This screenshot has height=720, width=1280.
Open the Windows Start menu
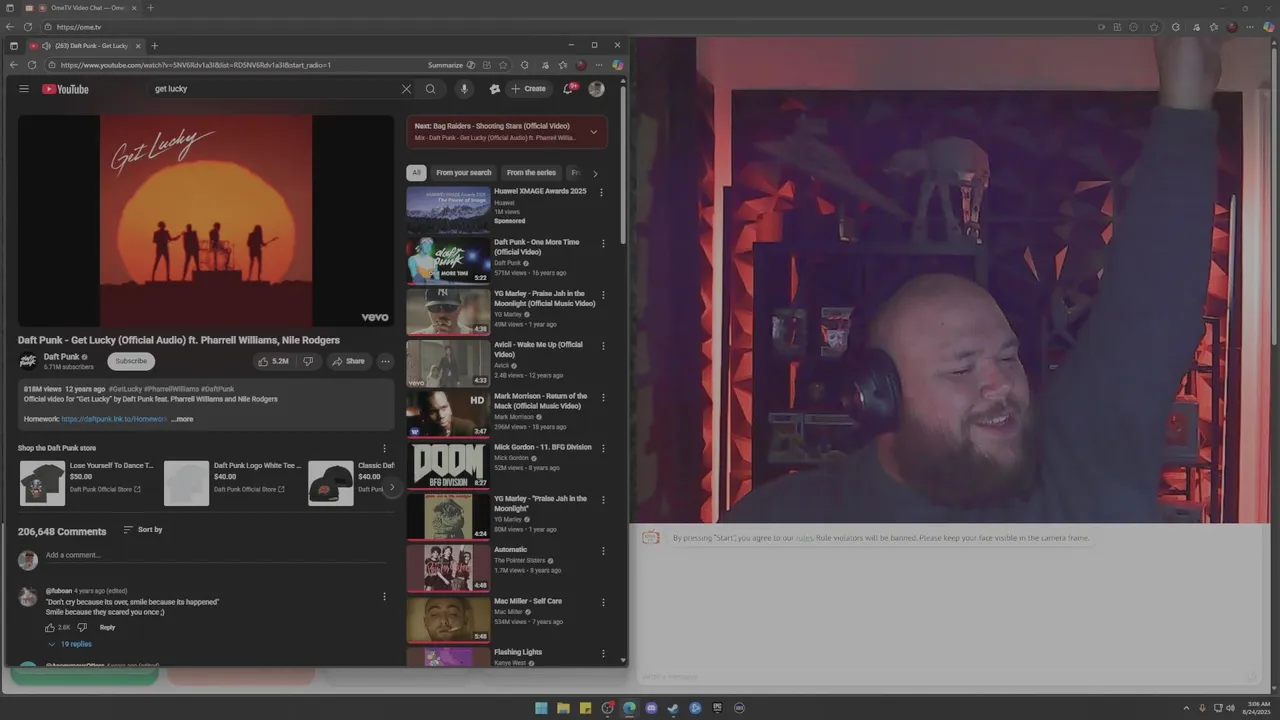click(541, 708)
